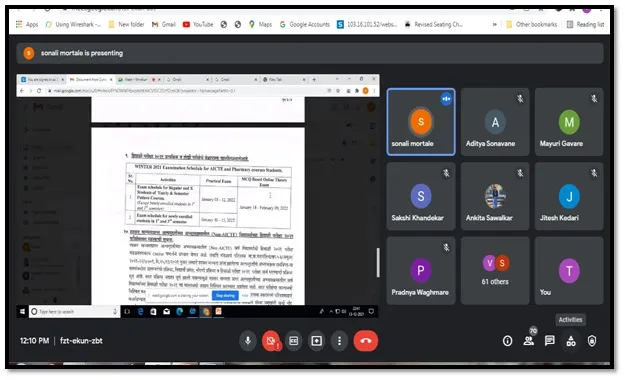Open Google Accounts bookmark
Screen dimensions: 625x380
pyautogui.click(x=305, y=24)
